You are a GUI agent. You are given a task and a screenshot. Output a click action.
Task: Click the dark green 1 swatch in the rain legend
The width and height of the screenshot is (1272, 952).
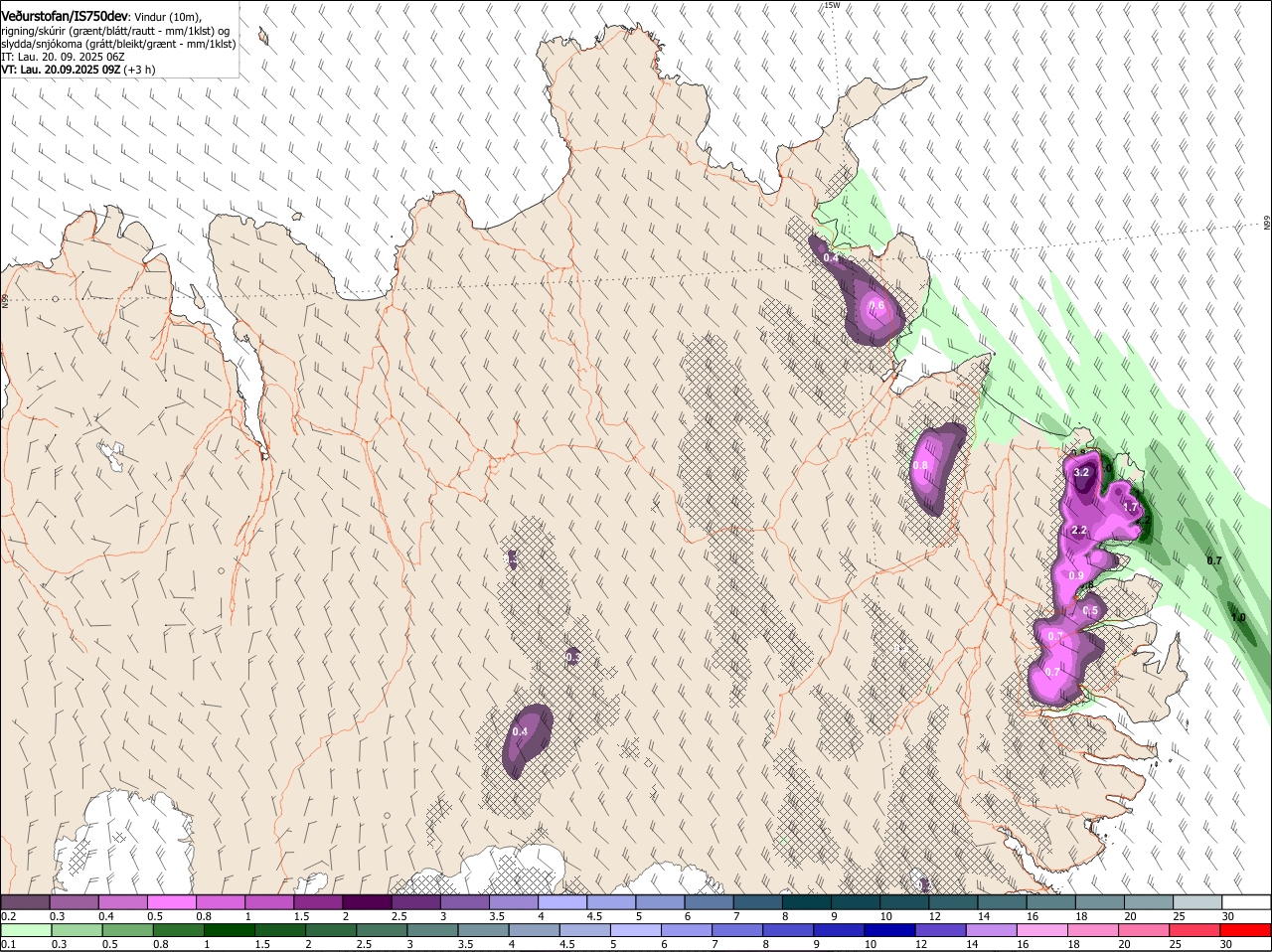pyautogui.click(x=230, y=929)
